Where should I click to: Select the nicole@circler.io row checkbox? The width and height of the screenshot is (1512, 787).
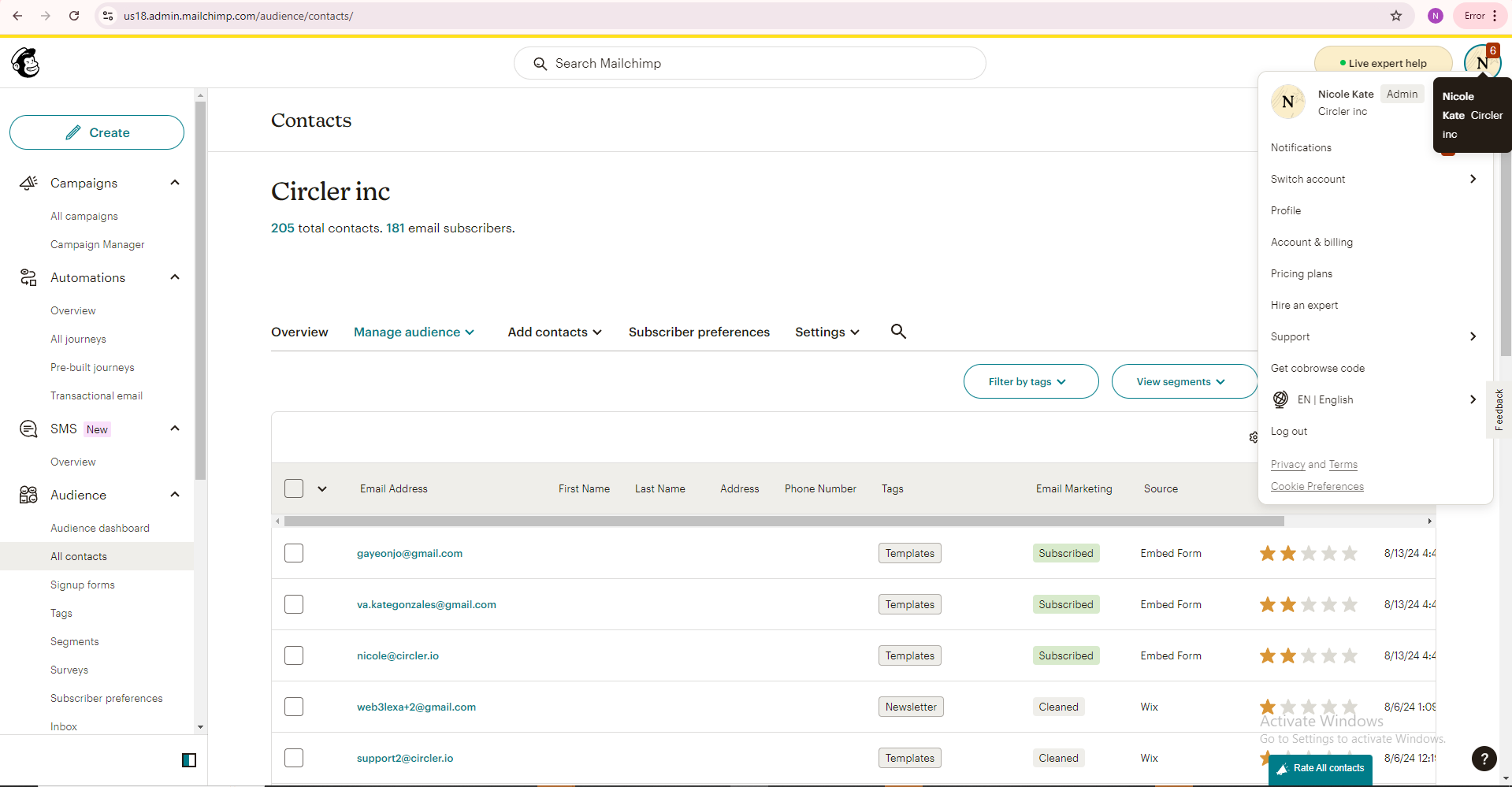294,655
